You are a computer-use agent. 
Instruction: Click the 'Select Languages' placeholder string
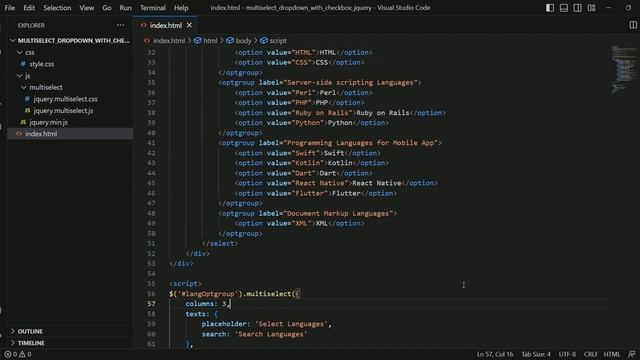click(x=291, y=324)
